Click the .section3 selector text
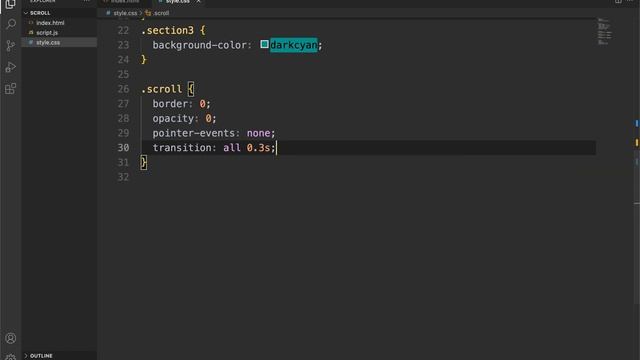 (x=167, y=31)
